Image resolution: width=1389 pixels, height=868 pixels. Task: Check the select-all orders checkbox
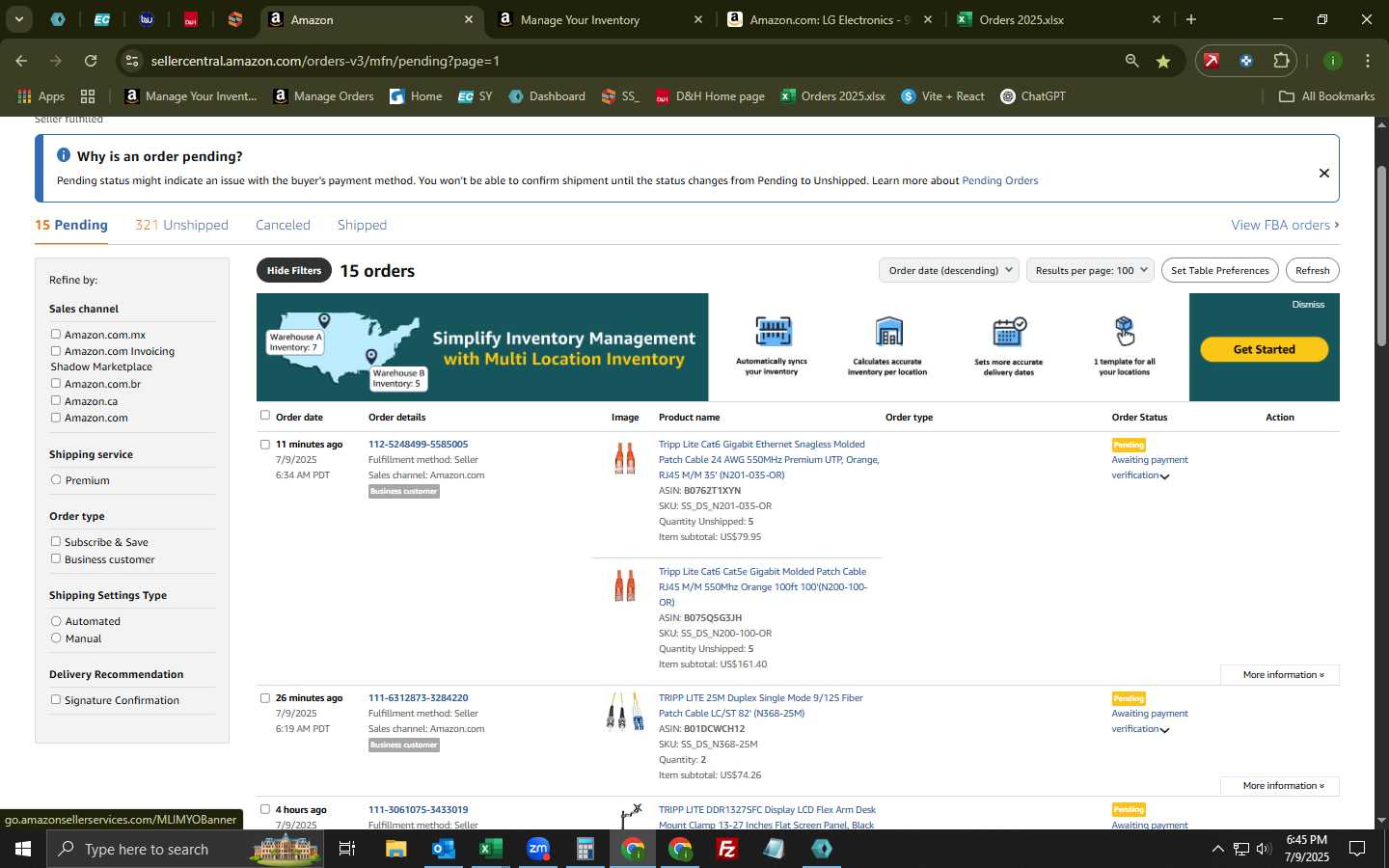click(265, 416)
